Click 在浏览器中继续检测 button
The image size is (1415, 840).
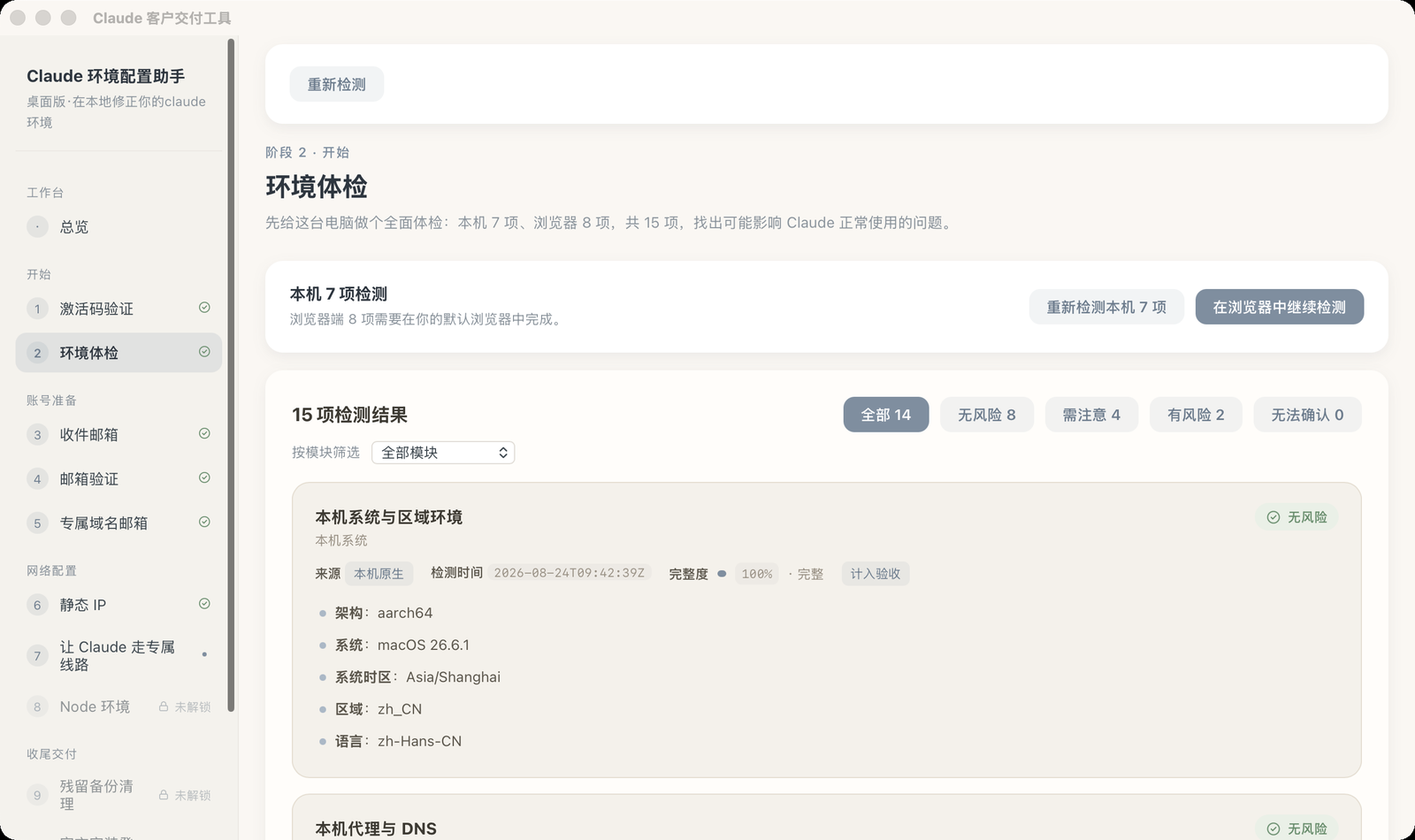(x=1279, y=307)
